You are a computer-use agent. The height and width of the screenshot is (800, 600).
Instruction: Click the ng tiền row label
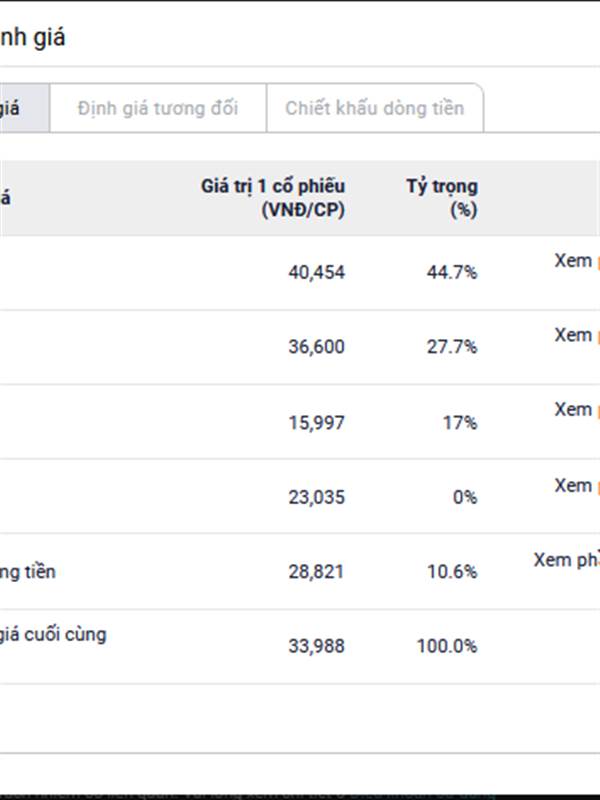tap(28, 572)
